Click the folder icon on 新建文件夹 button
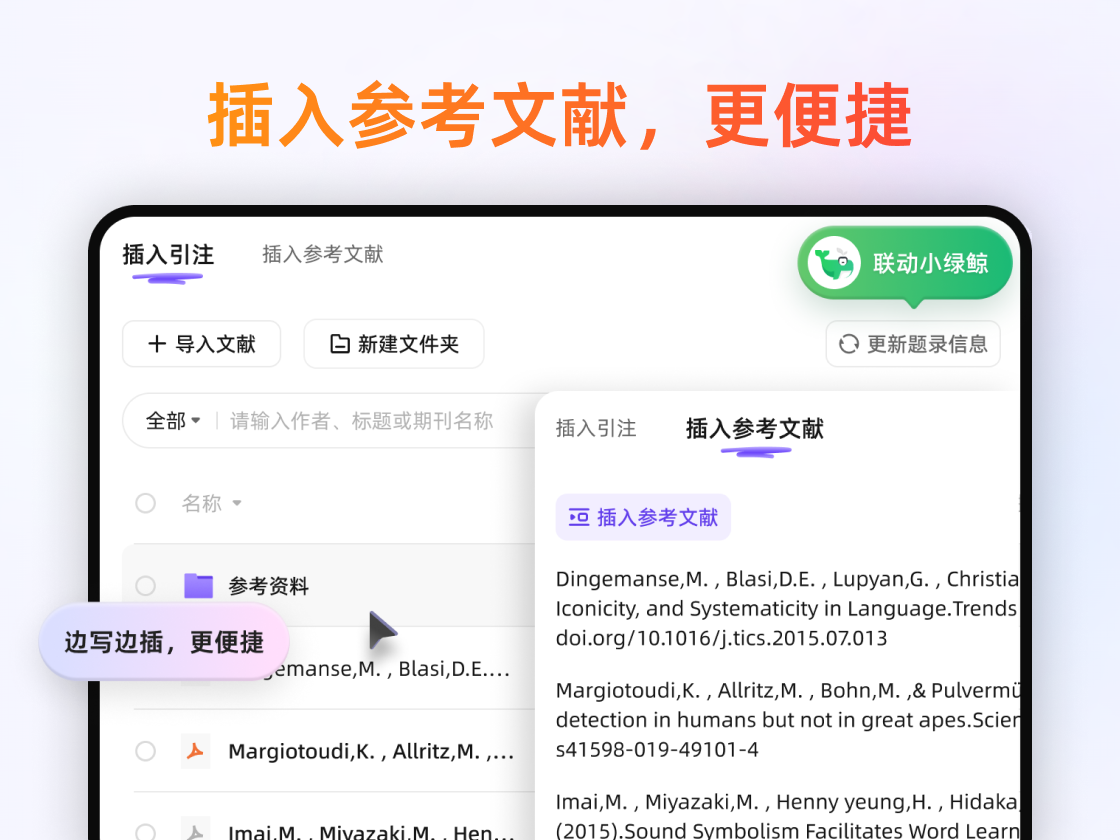 click(x=340, y=343)
